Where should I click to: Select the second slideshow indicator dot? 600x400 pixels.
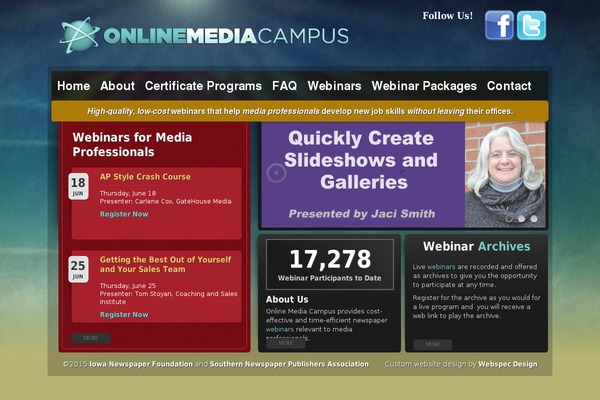point(521,219)
